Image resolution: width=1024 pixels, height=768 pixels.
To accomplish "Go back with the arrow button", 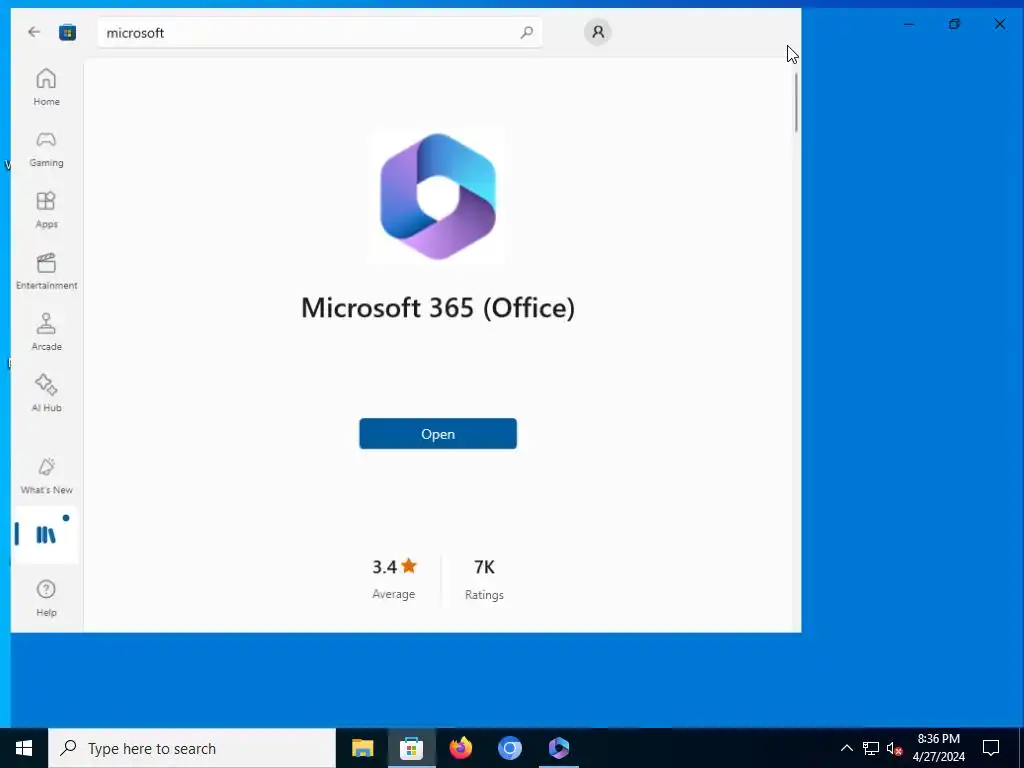I will coord(34,32).
